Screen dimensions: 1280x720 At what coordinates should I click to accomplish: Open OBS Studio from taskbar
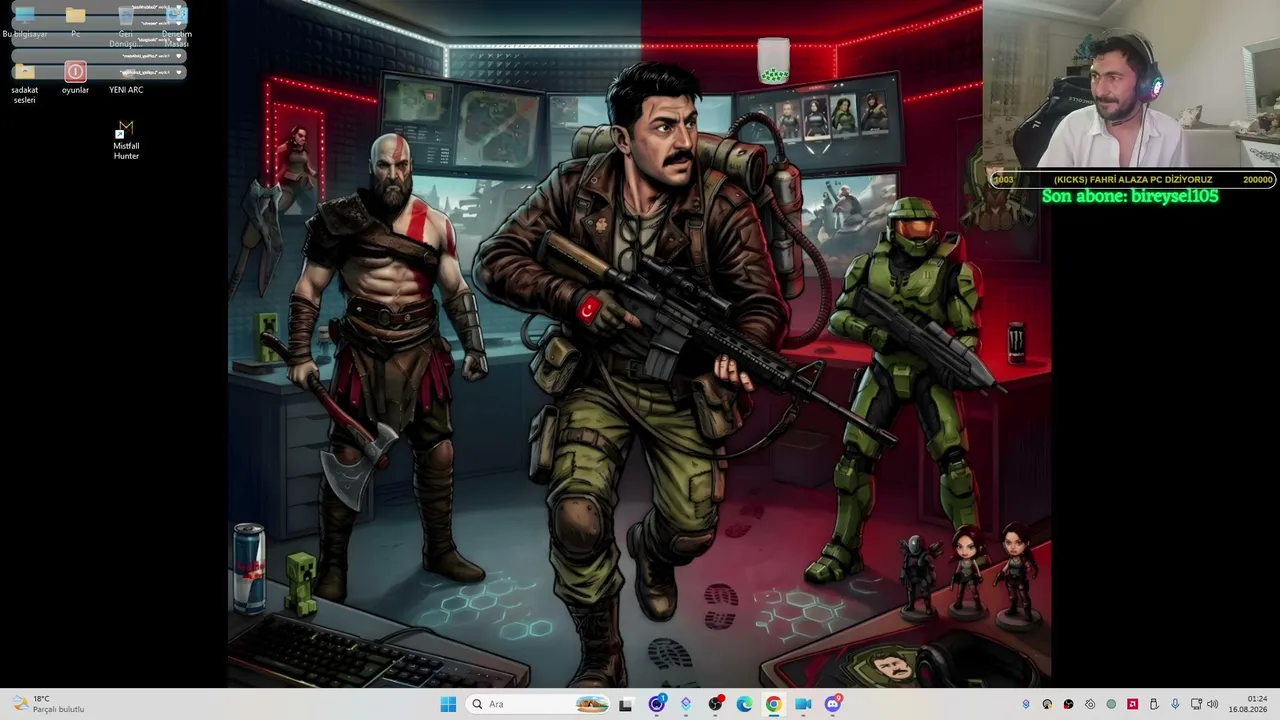715,704
